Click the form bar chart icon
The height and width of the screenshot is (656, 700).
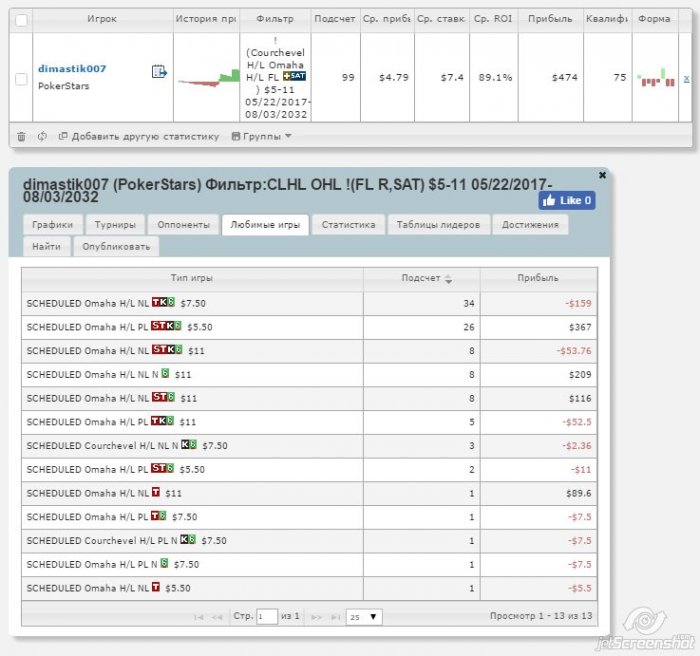click(654, 78)
